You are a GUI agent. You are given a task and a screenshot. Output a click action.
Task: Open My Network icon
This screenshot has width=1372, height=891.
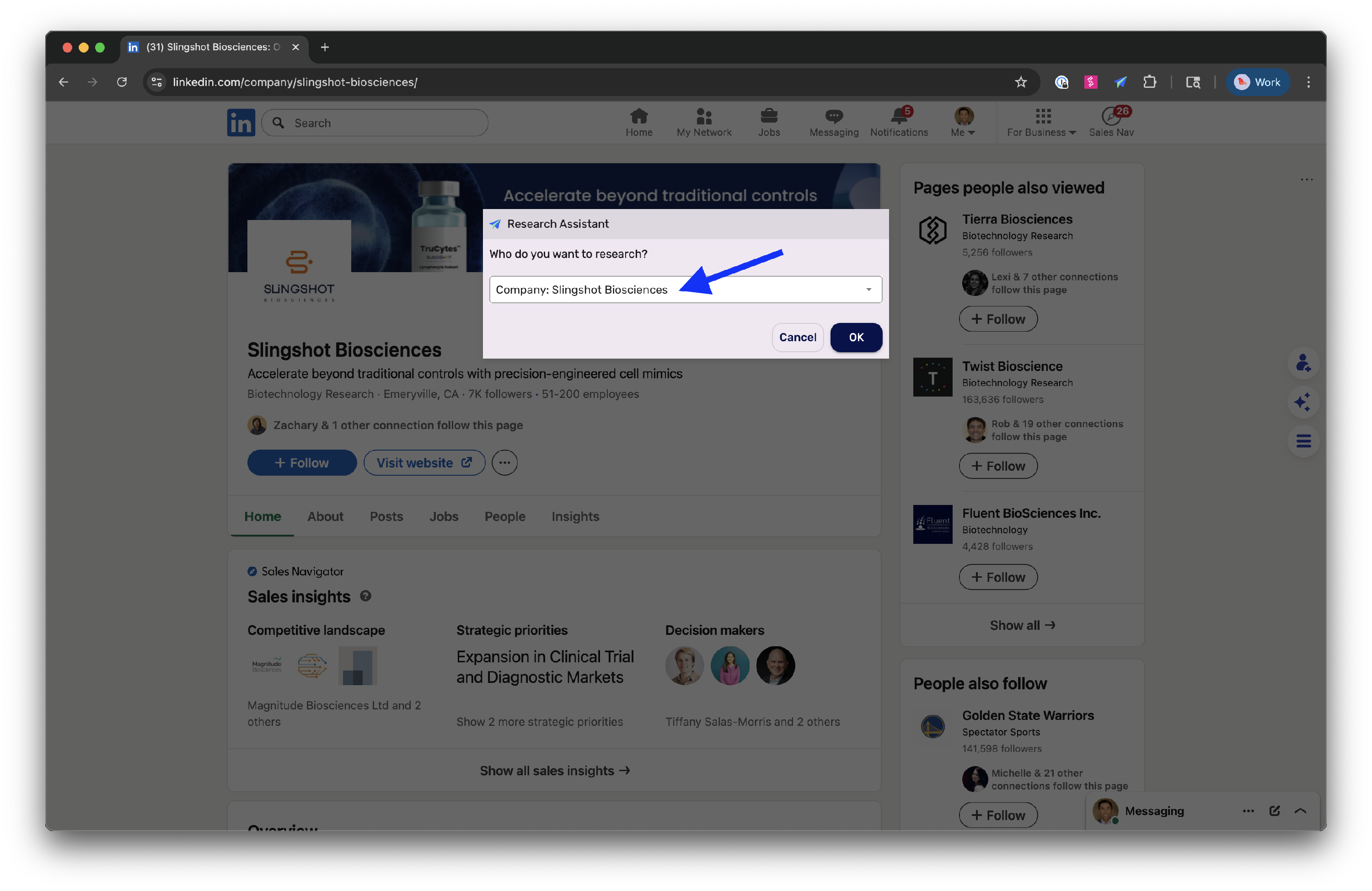click(704, 122)
